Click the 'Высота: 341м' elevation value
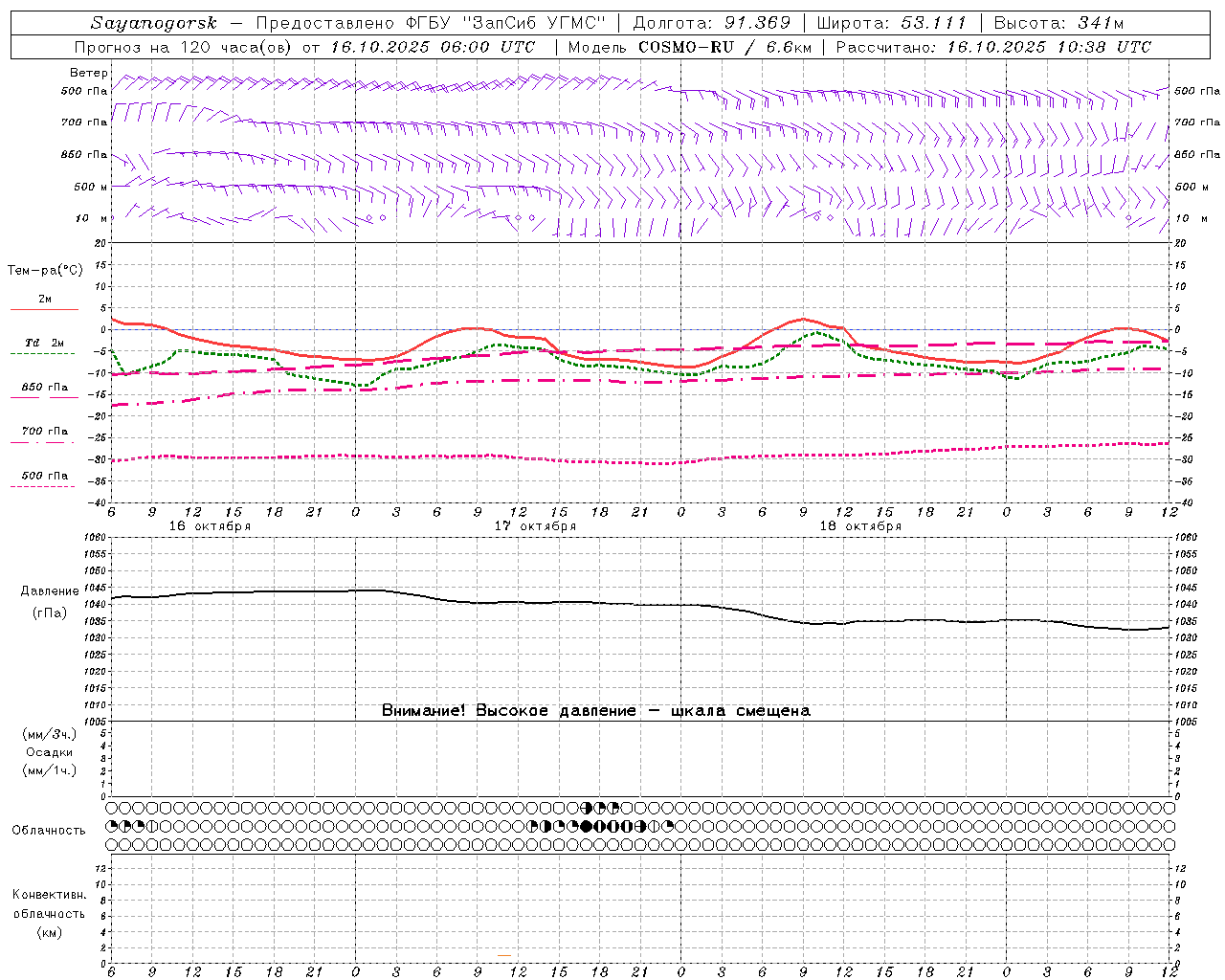This screenshot has width=1225, height=980. tap(1058, 24)
